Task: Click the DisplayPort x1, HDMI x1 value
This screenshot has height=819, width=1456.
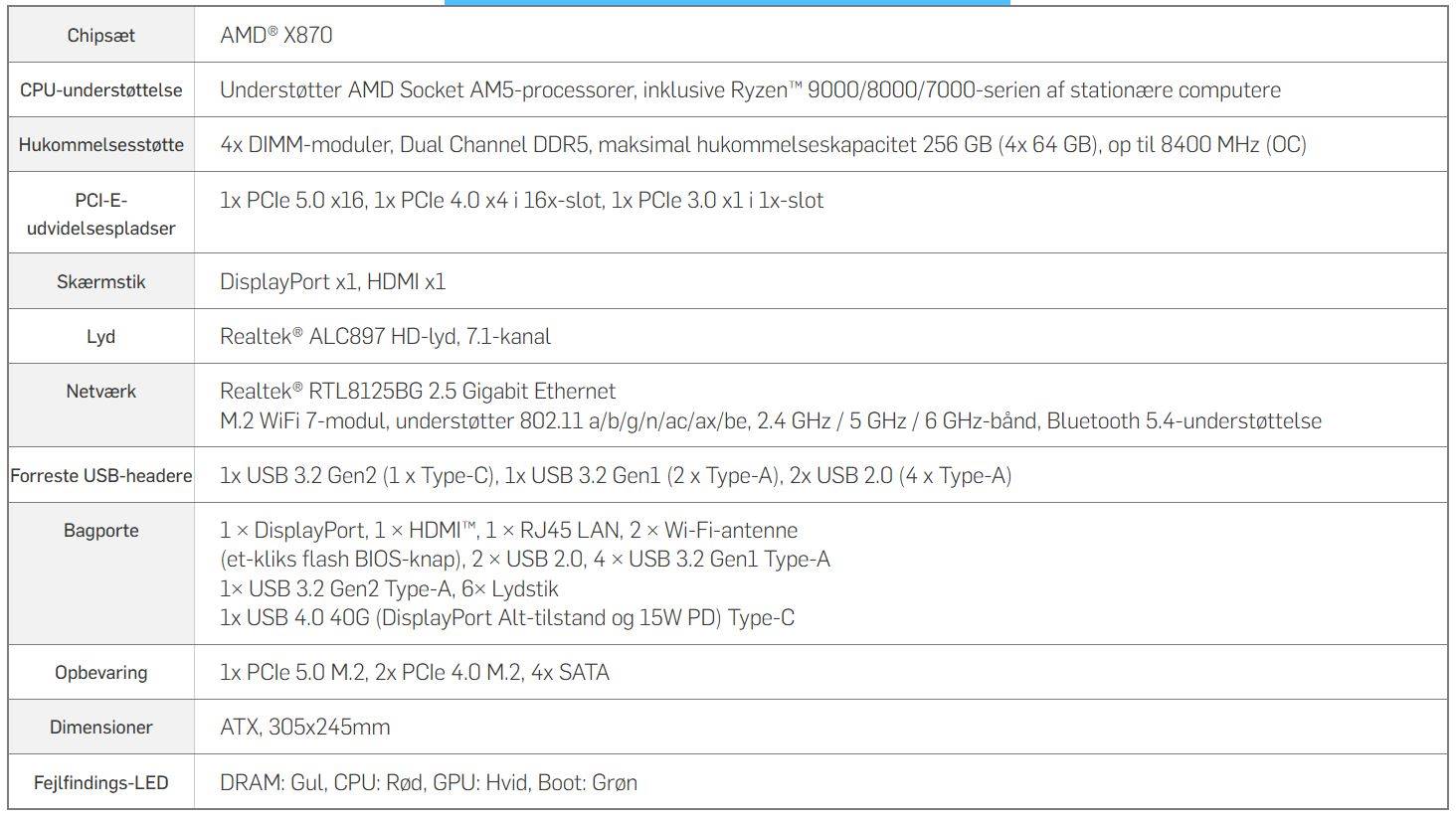Action: [332, 282]
